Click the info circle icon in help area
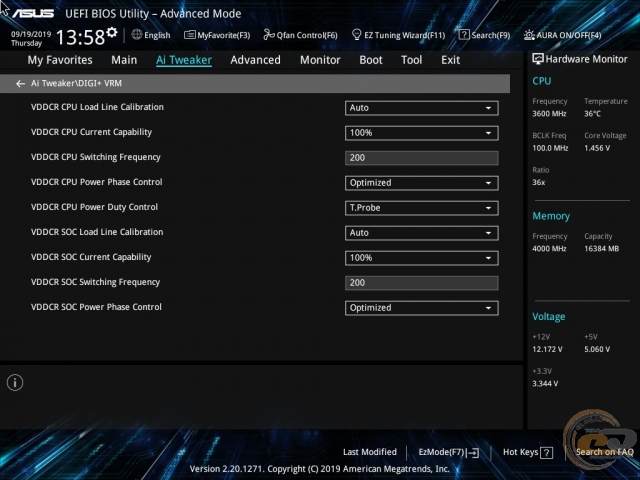This screenshot has width=640, height=480. coord(15,383)
